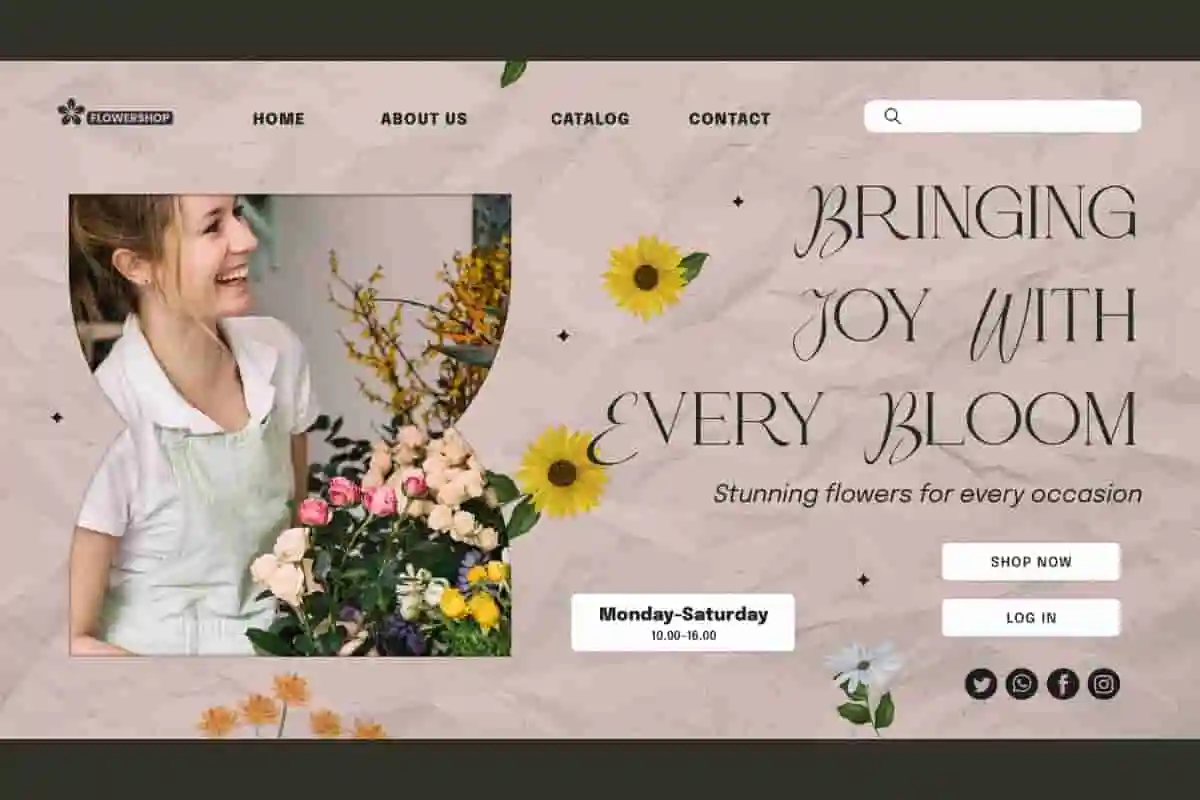Open the ABOUT US page
This screenshot has height=800, width=1200.
(423, 119)
